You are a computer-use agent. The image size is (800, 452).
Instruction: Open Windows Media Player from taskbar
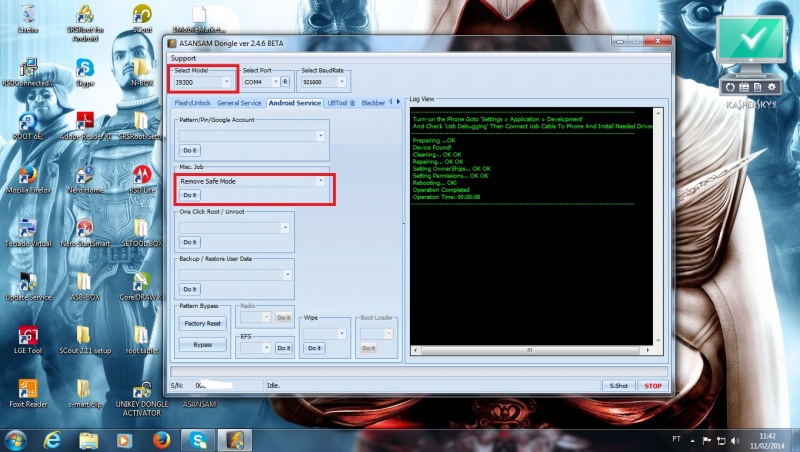[124, 440]
